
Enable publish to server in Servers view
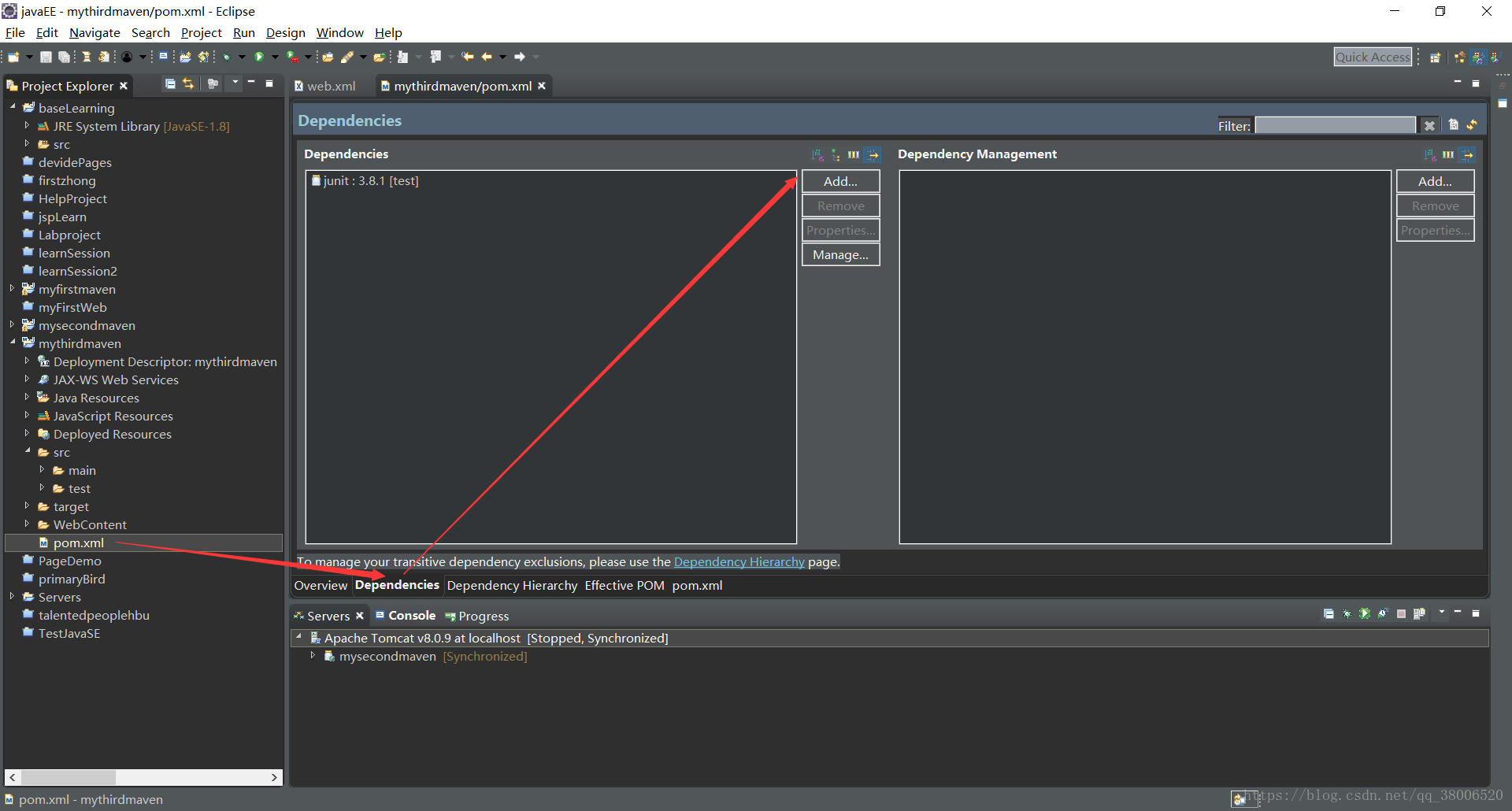point(1420,614)
